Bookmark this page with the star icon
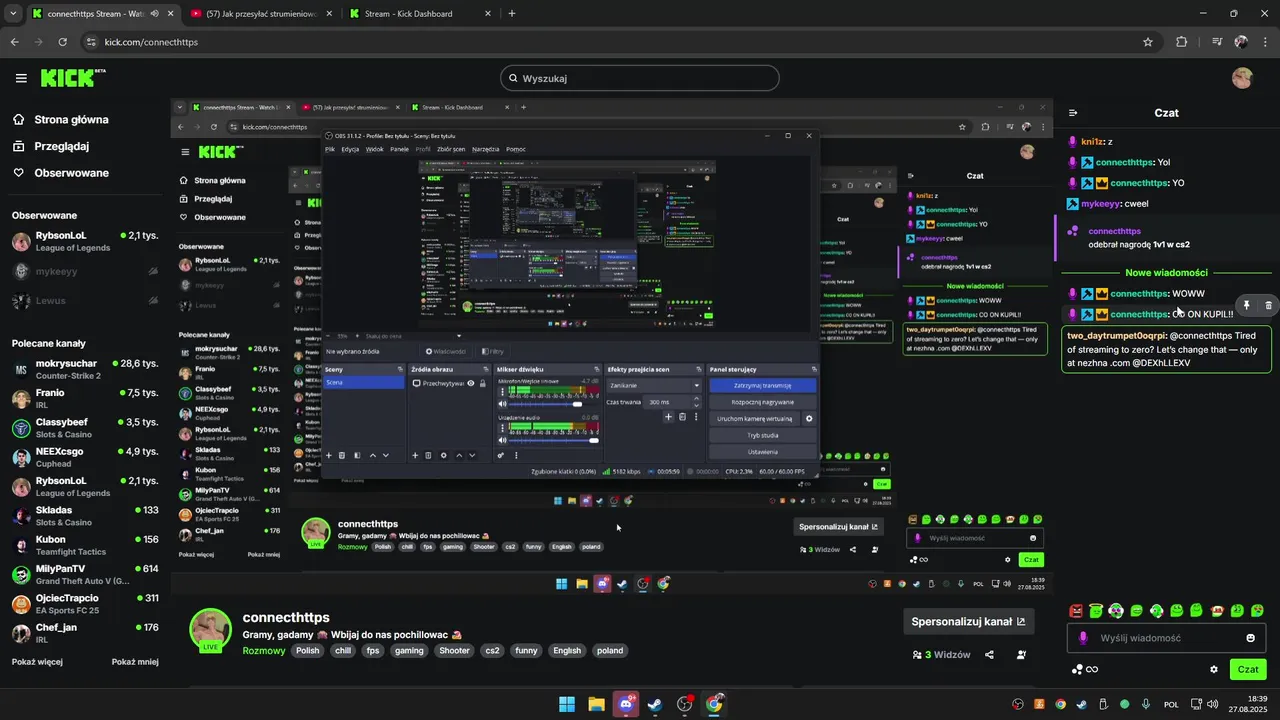Image resolution: width=1280 pixels, height=720 pixels. point(1148,42)
